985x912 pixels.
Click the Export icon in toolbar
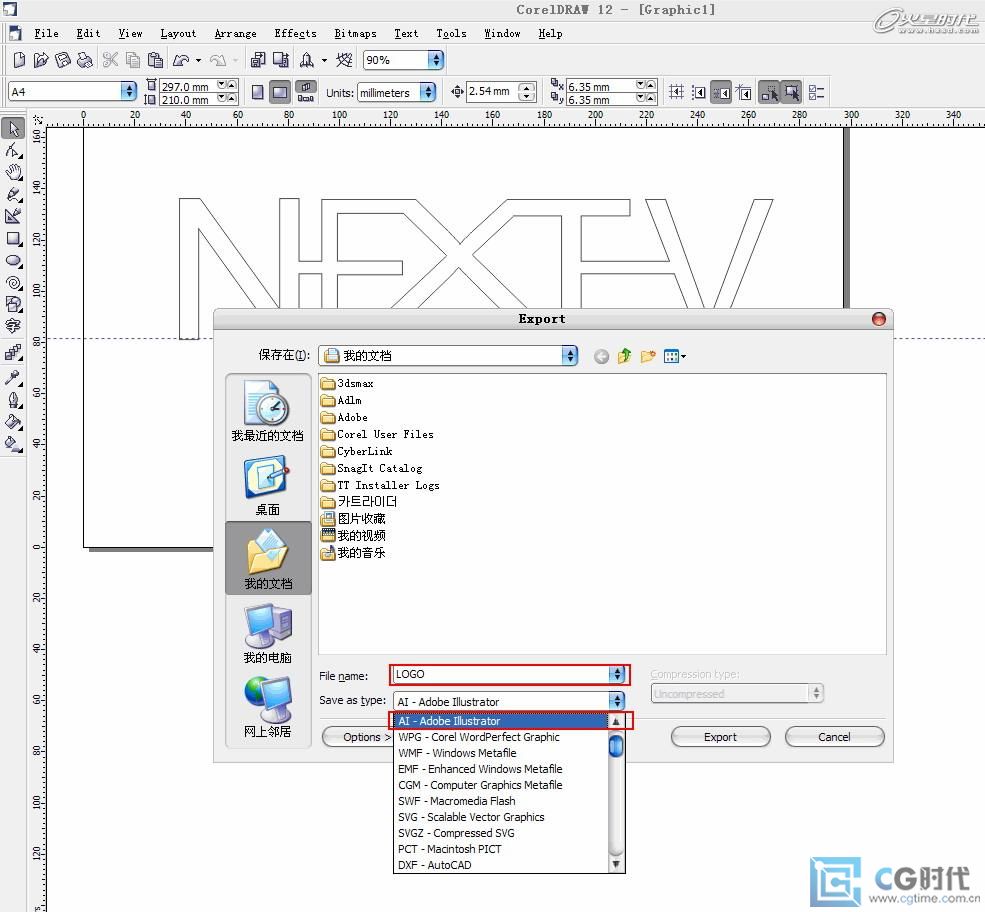(x=280, y=60)
